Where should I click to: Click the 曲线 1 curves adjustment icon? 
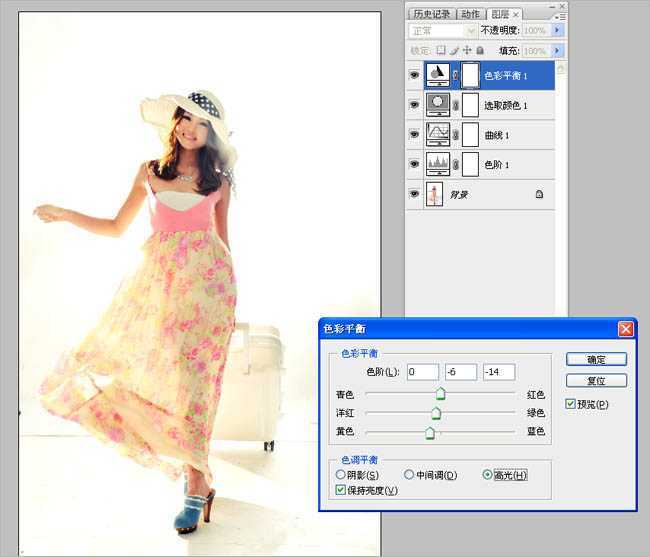click(x=437, y=134)
